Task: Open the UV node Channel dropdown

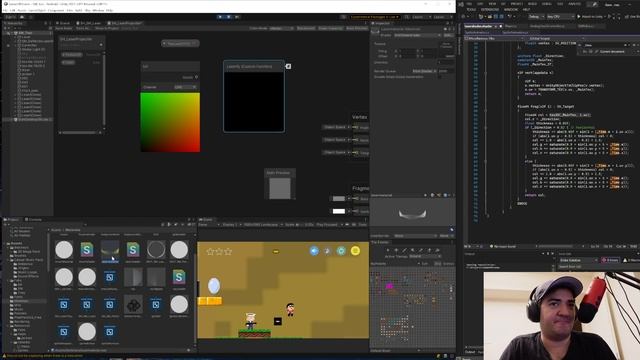Action: point(186,87)
